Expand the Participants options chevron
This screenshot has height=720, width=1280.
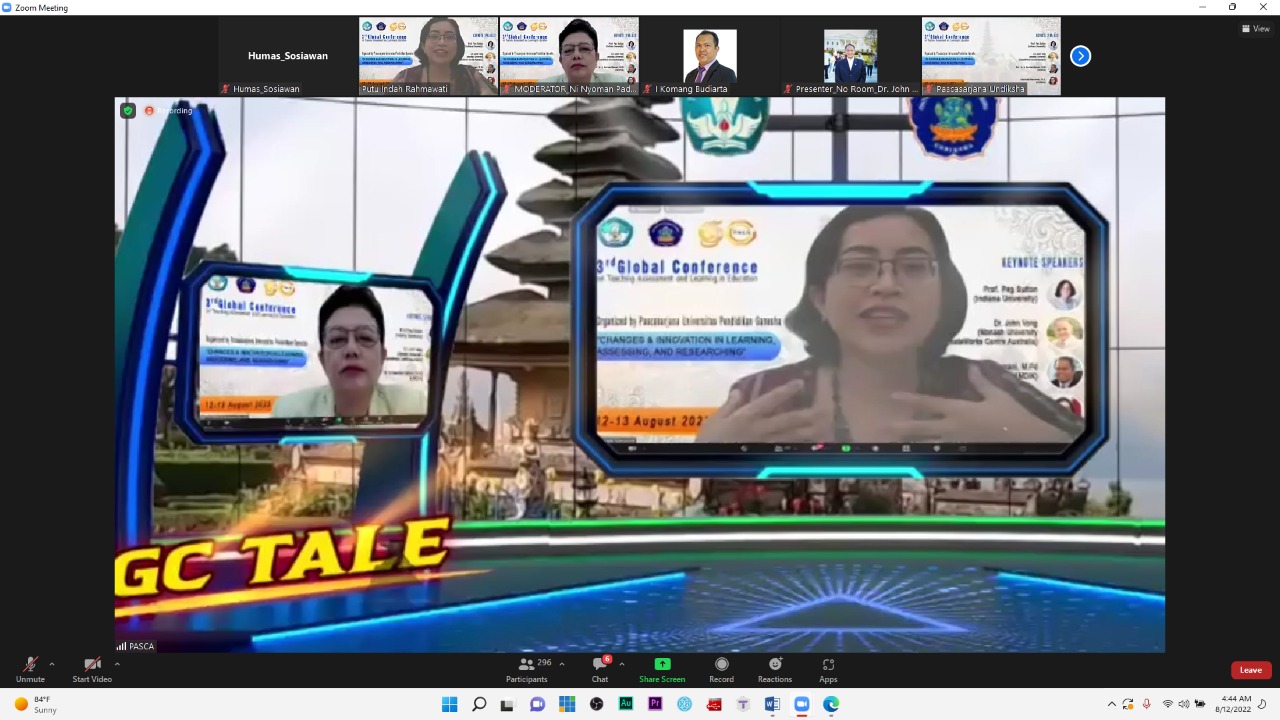(x=561, y=664)
